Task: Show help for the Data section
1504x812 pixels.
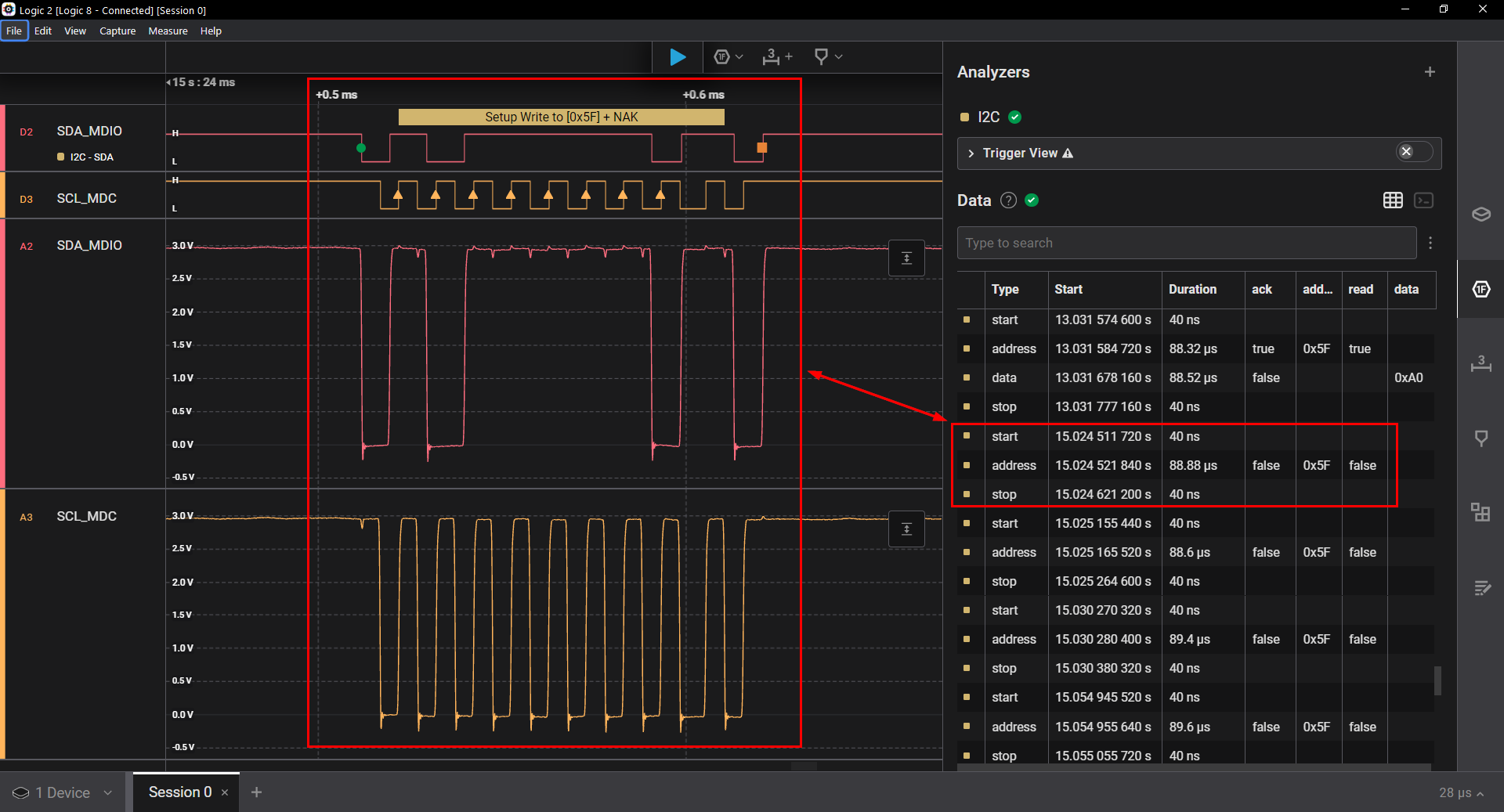Action: tap(1009, 200)
